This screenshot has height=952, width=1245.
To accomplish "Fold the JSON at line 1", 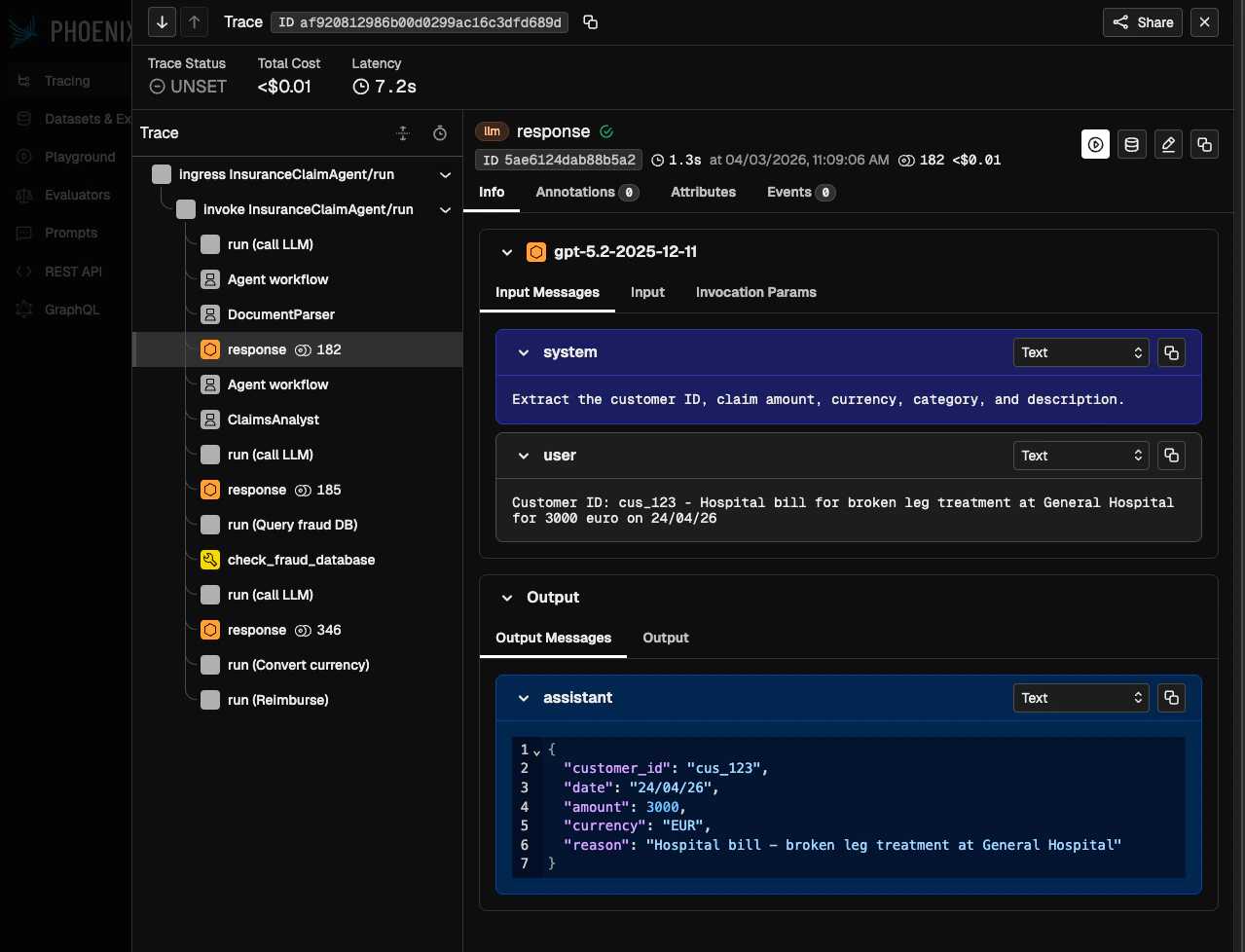I will 536,751.
